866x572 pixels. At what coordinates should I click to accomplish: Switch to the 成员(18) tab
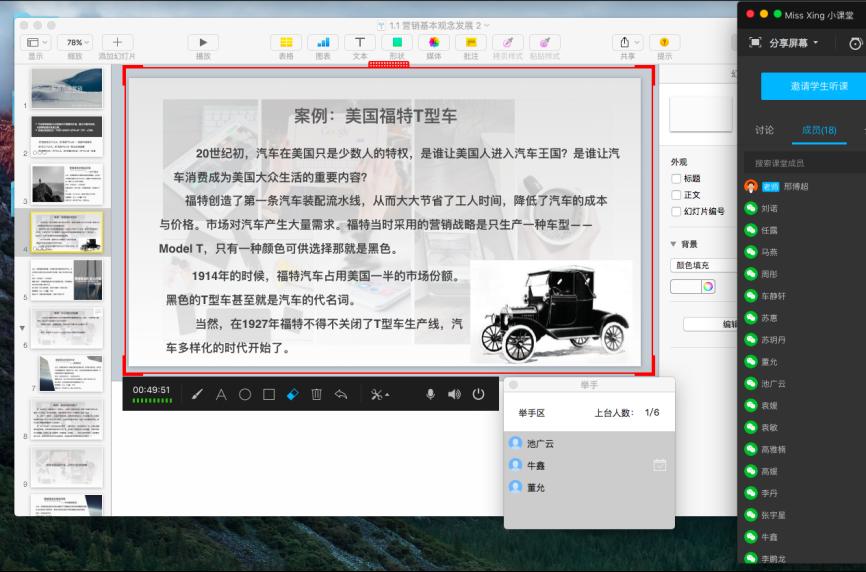(819, 130)
